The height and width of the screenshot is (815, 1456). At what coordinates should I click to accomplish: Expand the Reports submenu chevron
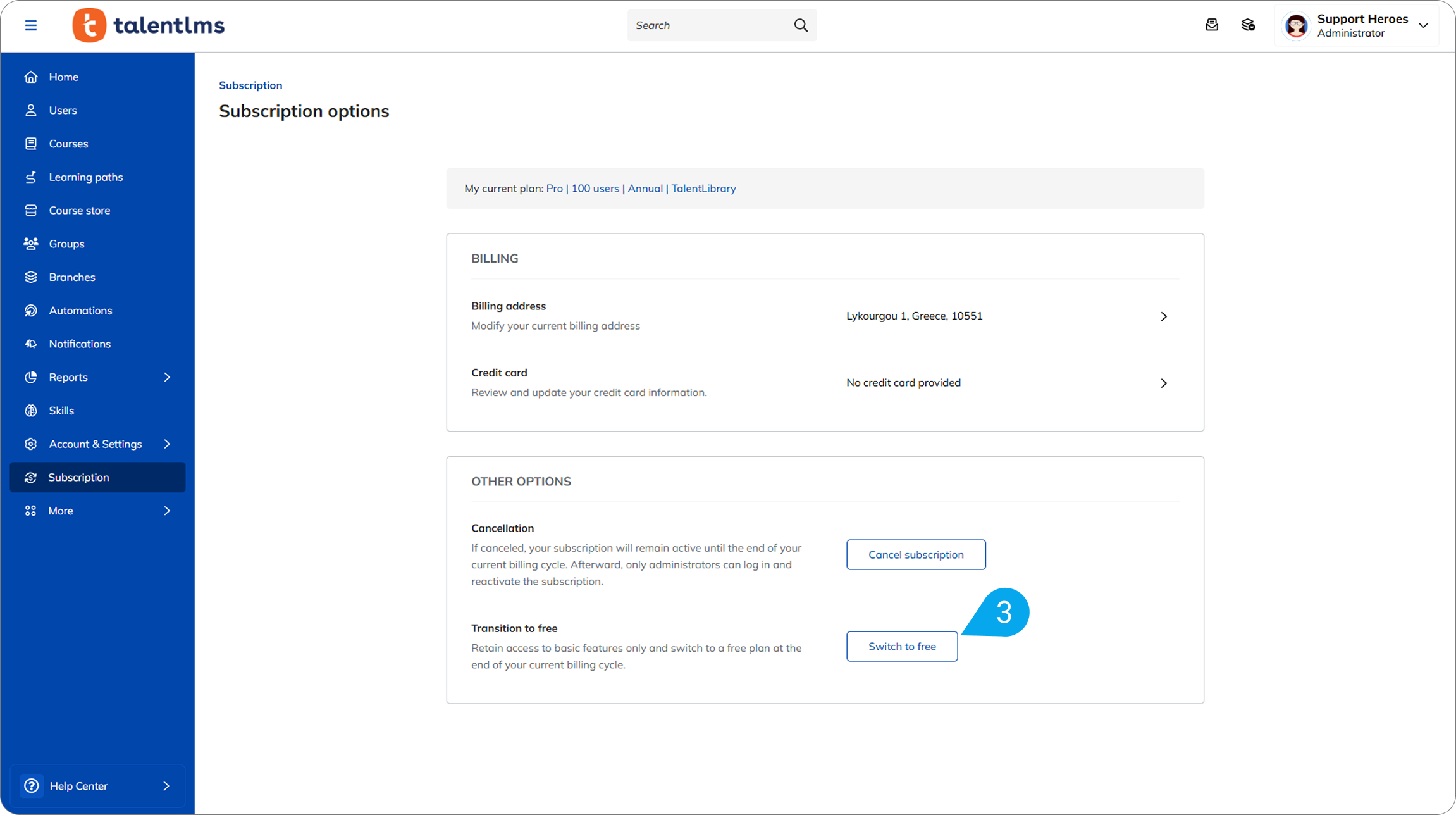[x=167, y=377]
